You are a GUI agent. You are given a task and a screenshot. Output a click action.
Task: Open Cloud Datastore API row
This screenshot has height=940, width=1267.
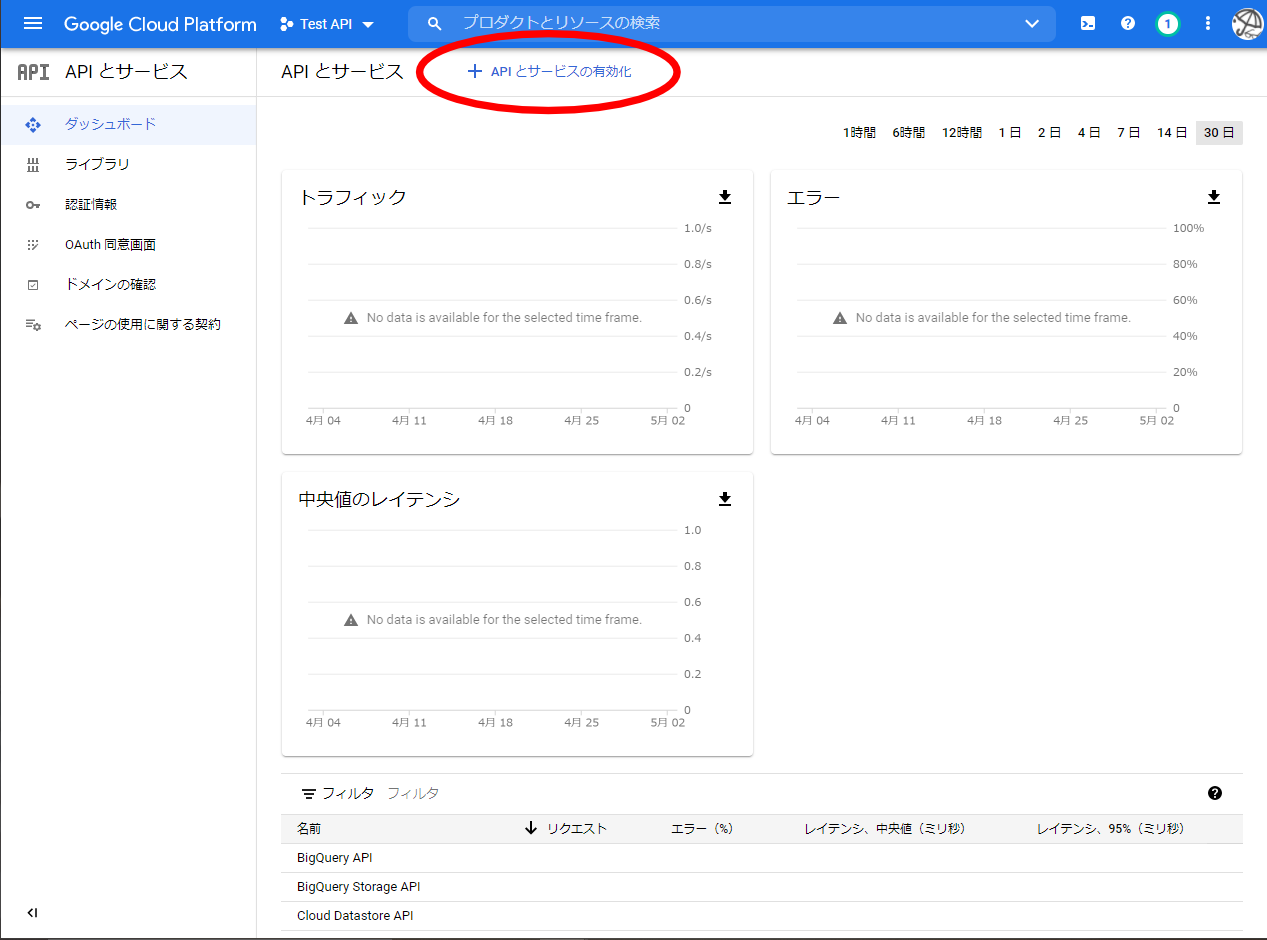click(762, 916)
